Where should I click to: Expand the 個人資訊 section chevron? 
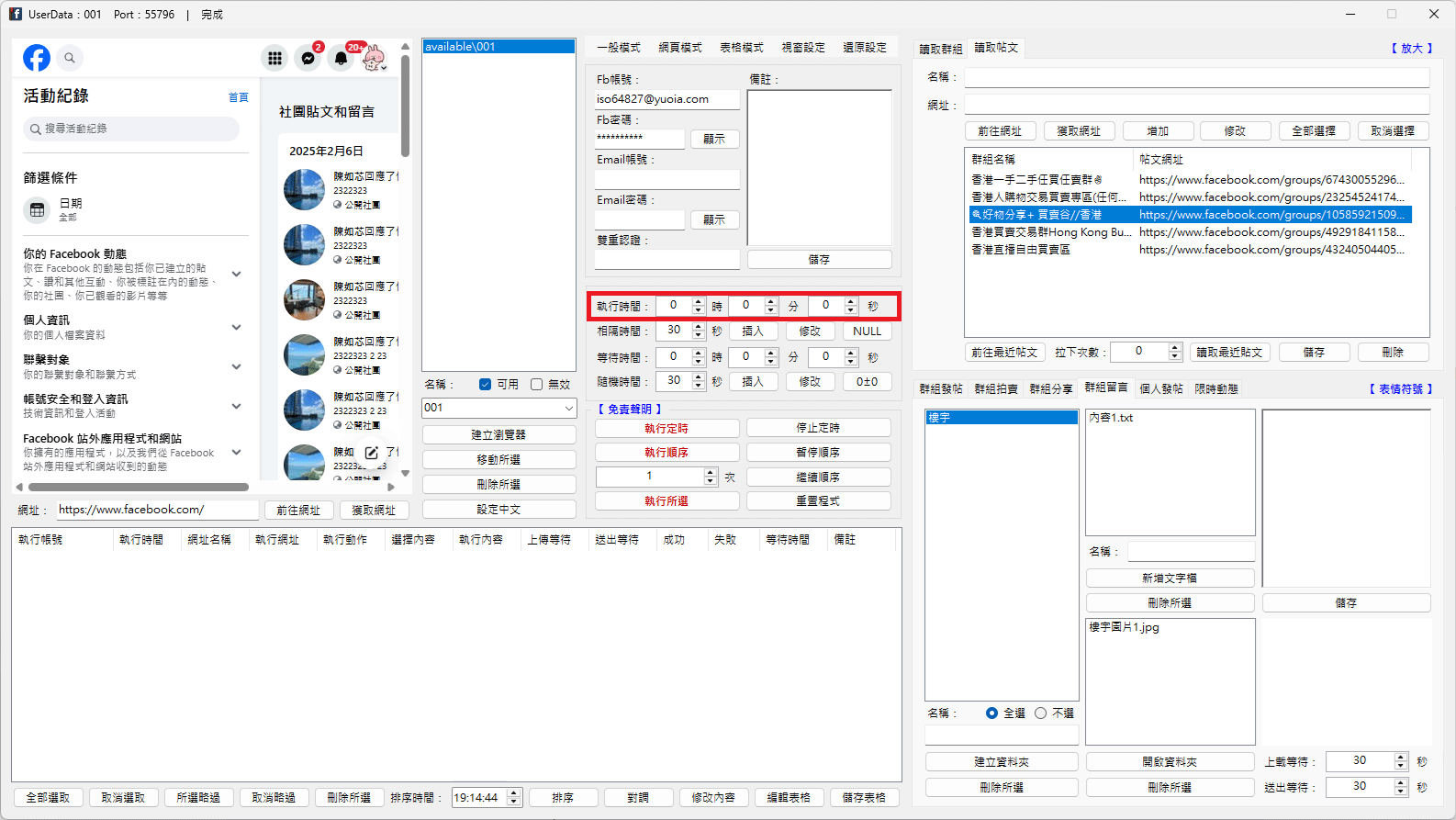(x=236, y=327)
